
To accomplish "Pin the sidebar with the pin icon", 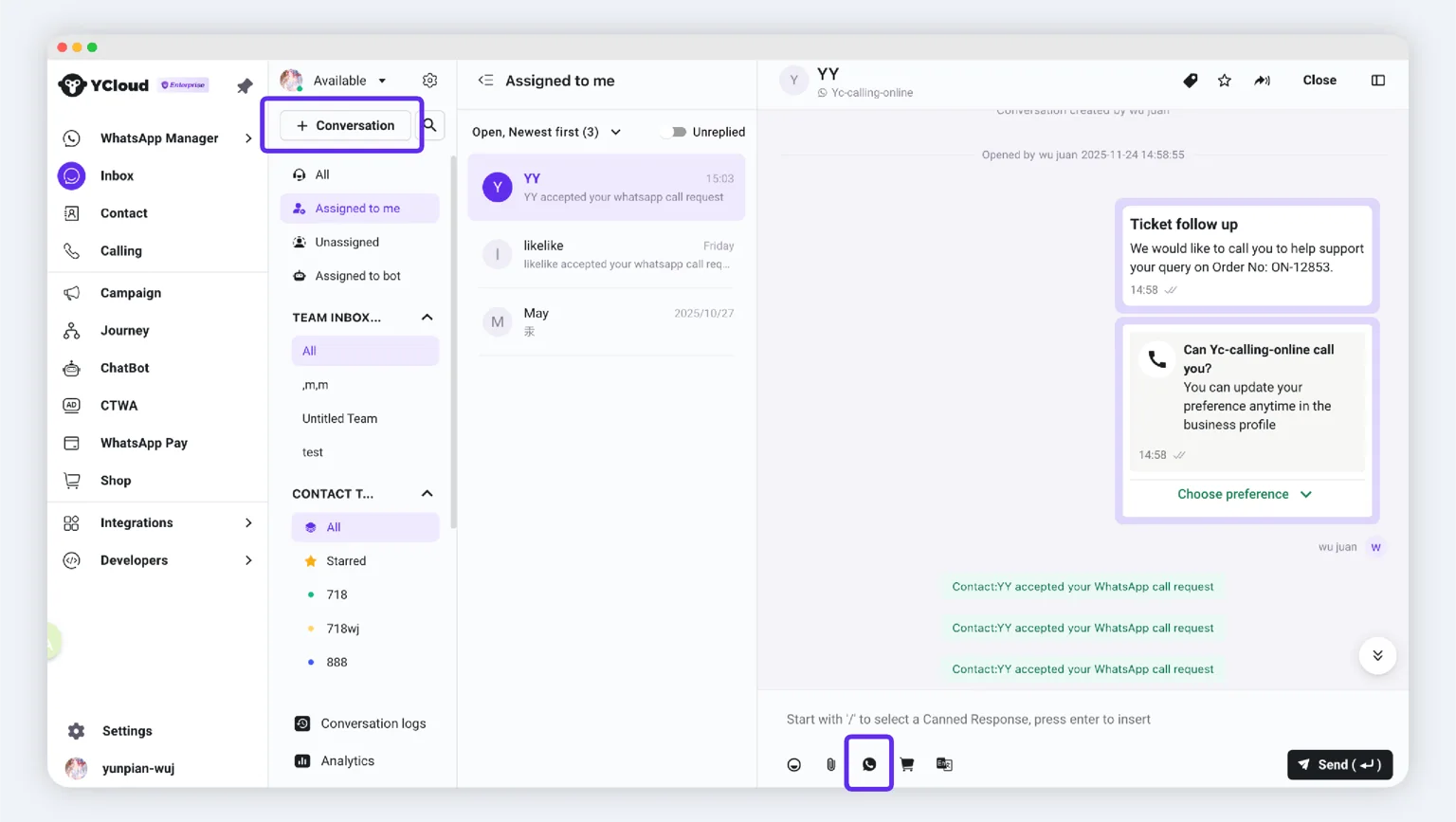I will (245, 85).
